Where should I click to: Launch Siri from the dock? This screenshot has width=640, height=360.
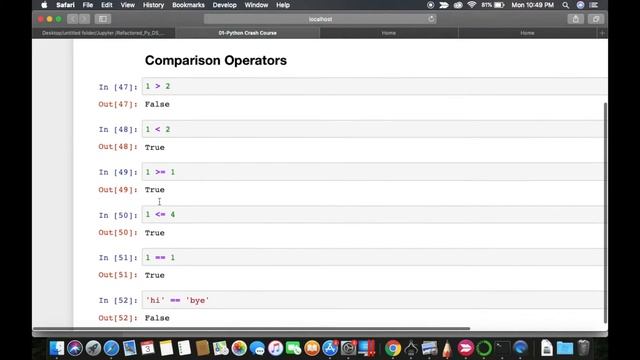pos(75,348)
